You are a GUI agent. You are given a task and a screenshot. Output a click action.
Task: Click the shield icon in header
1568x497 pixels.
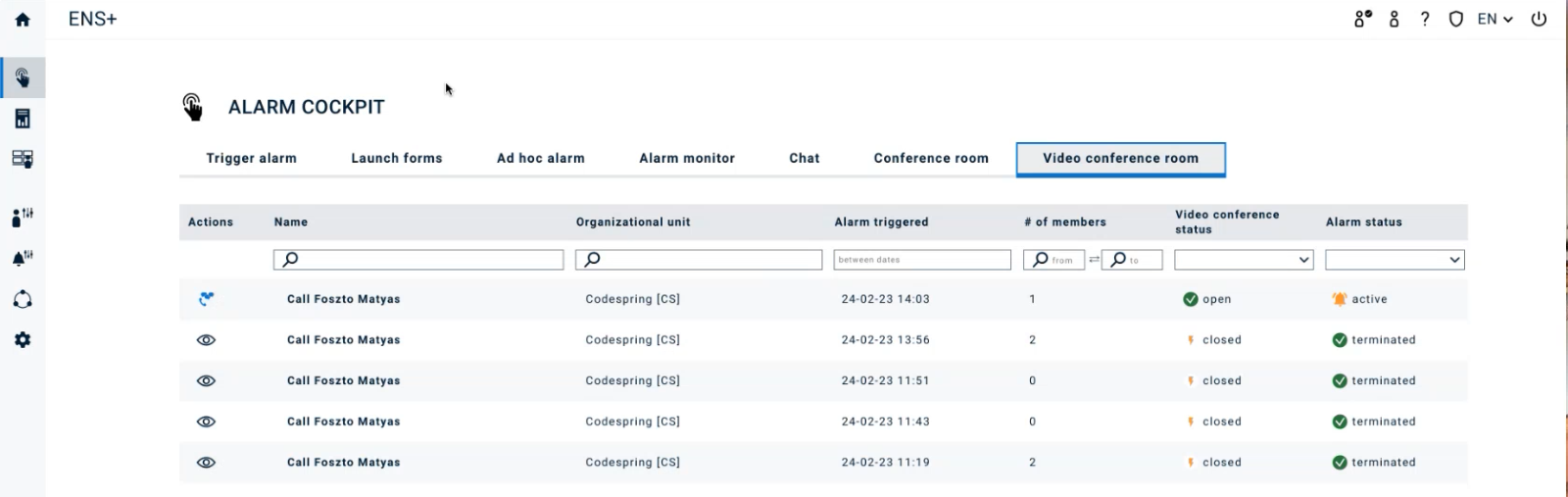point(1456,19)
